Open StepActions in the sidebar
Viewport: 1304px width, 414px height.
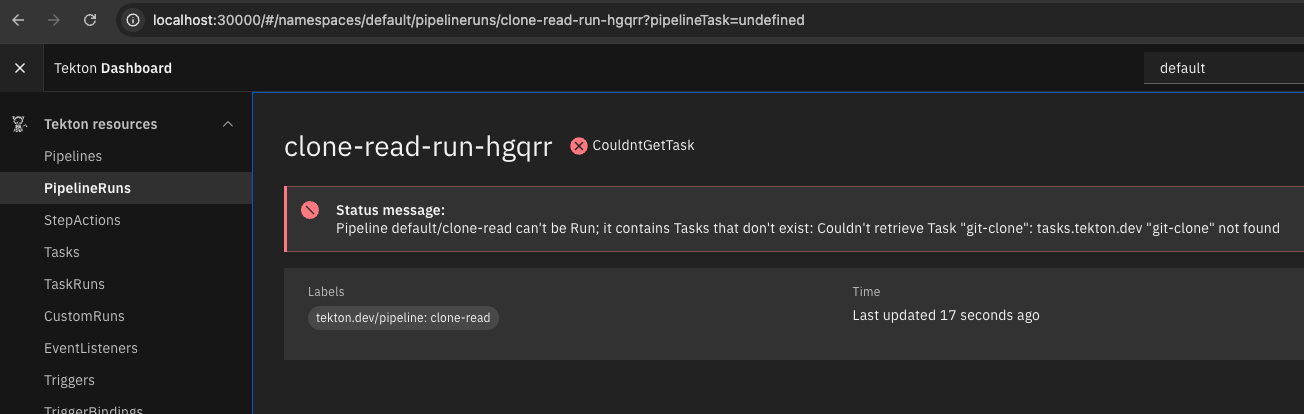82,220
